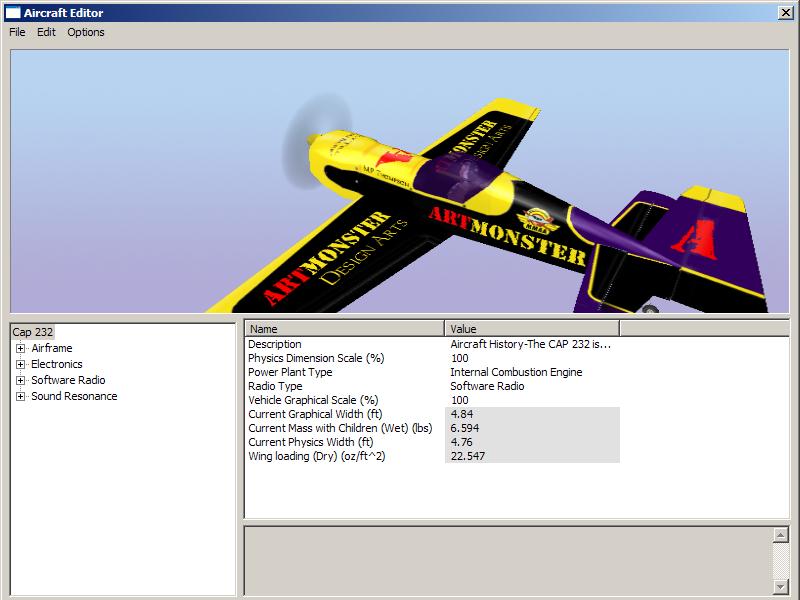Click the Name column header
The image size is (800, 600).
(345, 329)
